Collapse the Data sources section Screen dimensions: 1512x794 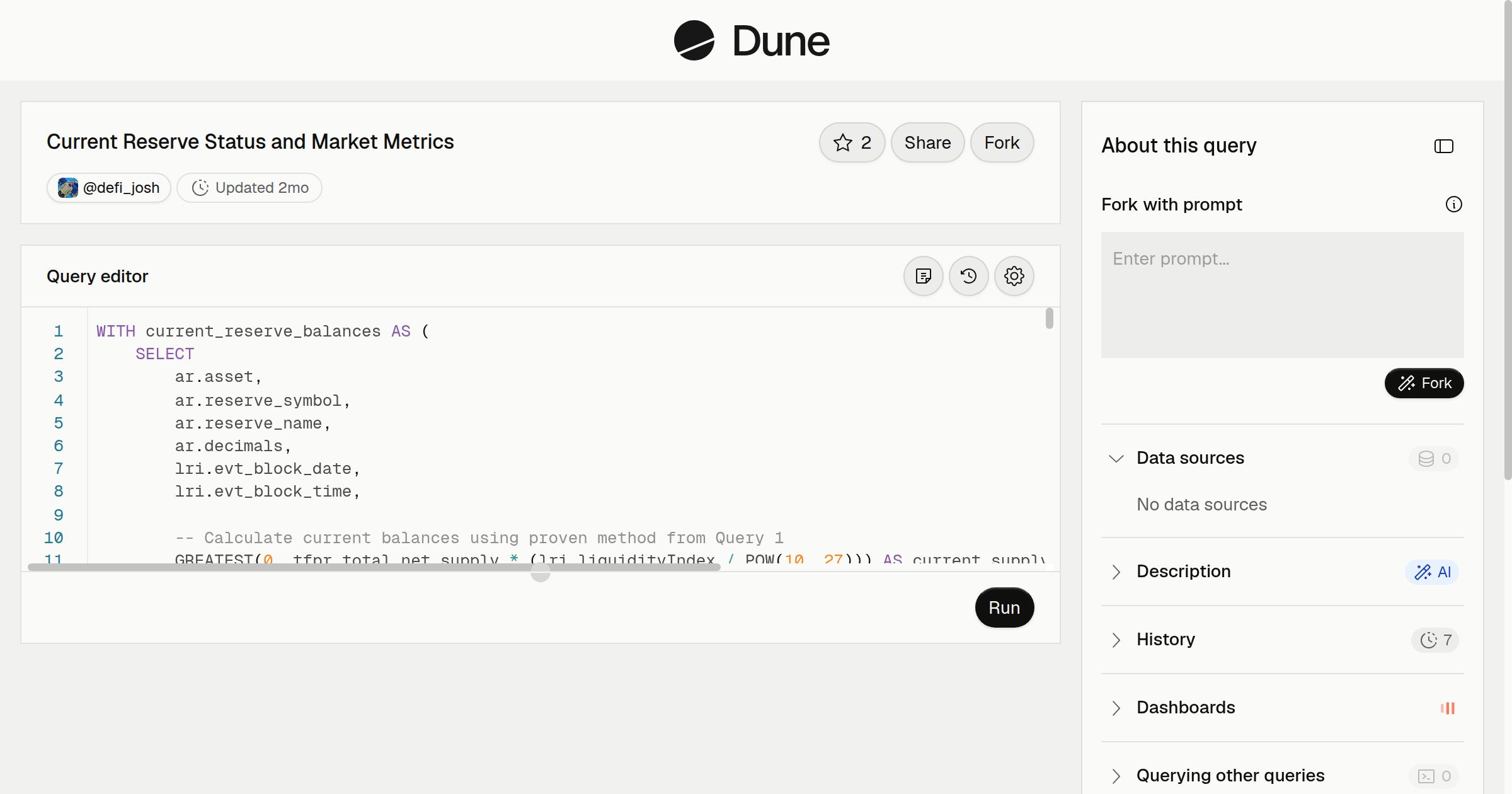(x=1116, y=458)
